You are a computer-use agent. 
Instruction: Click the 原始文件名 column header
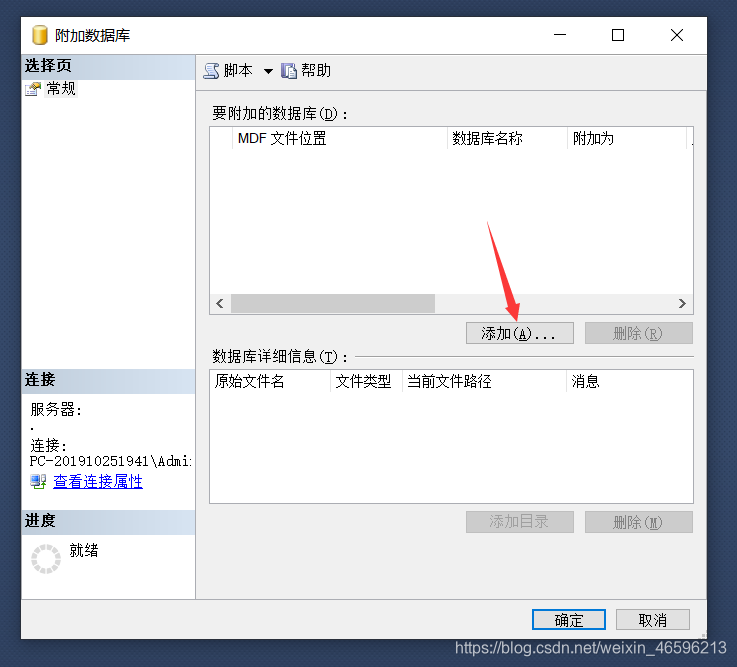coord(270,381)
